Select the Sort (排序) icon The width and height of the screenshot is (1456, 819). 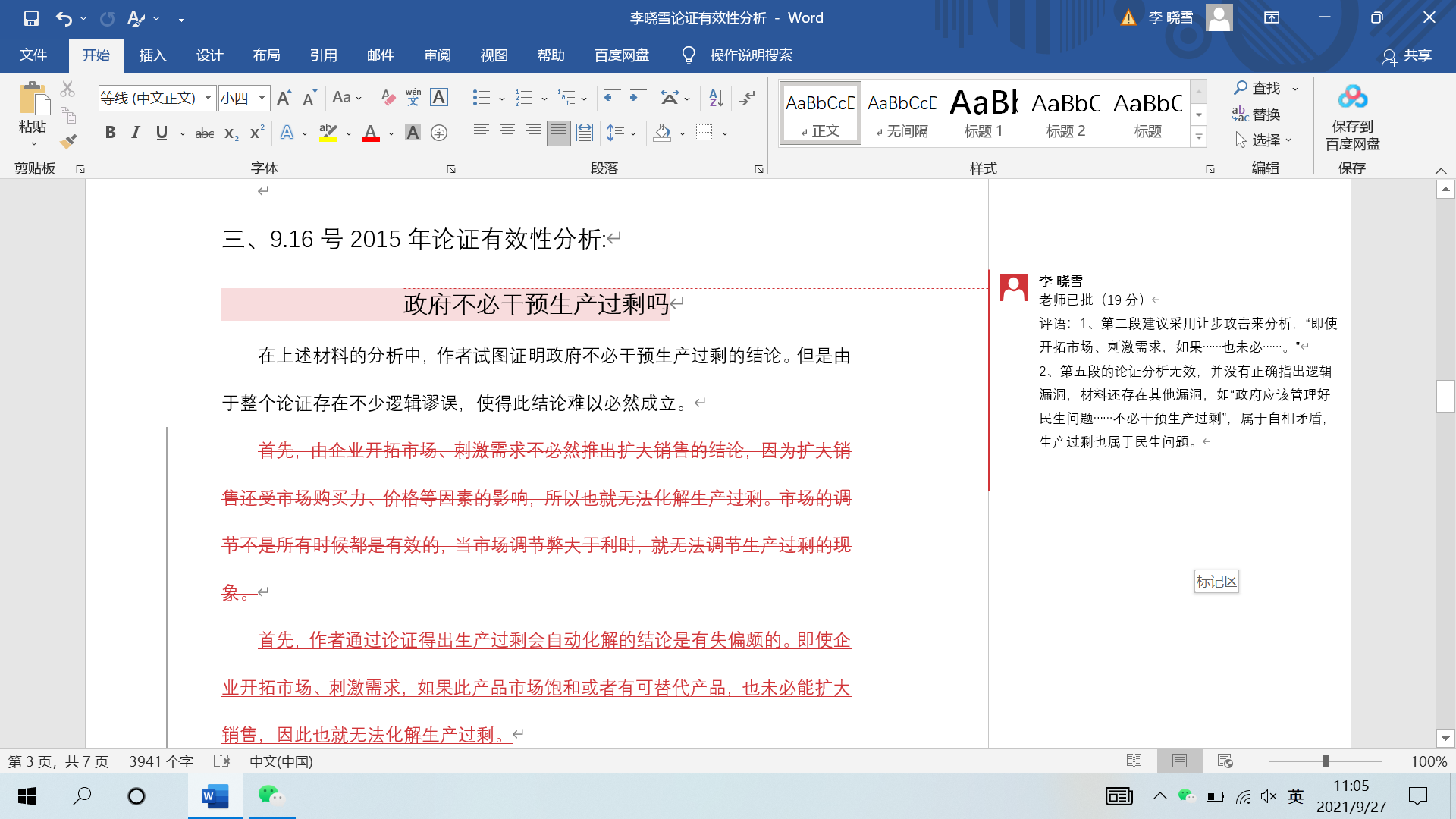point(714,97)
